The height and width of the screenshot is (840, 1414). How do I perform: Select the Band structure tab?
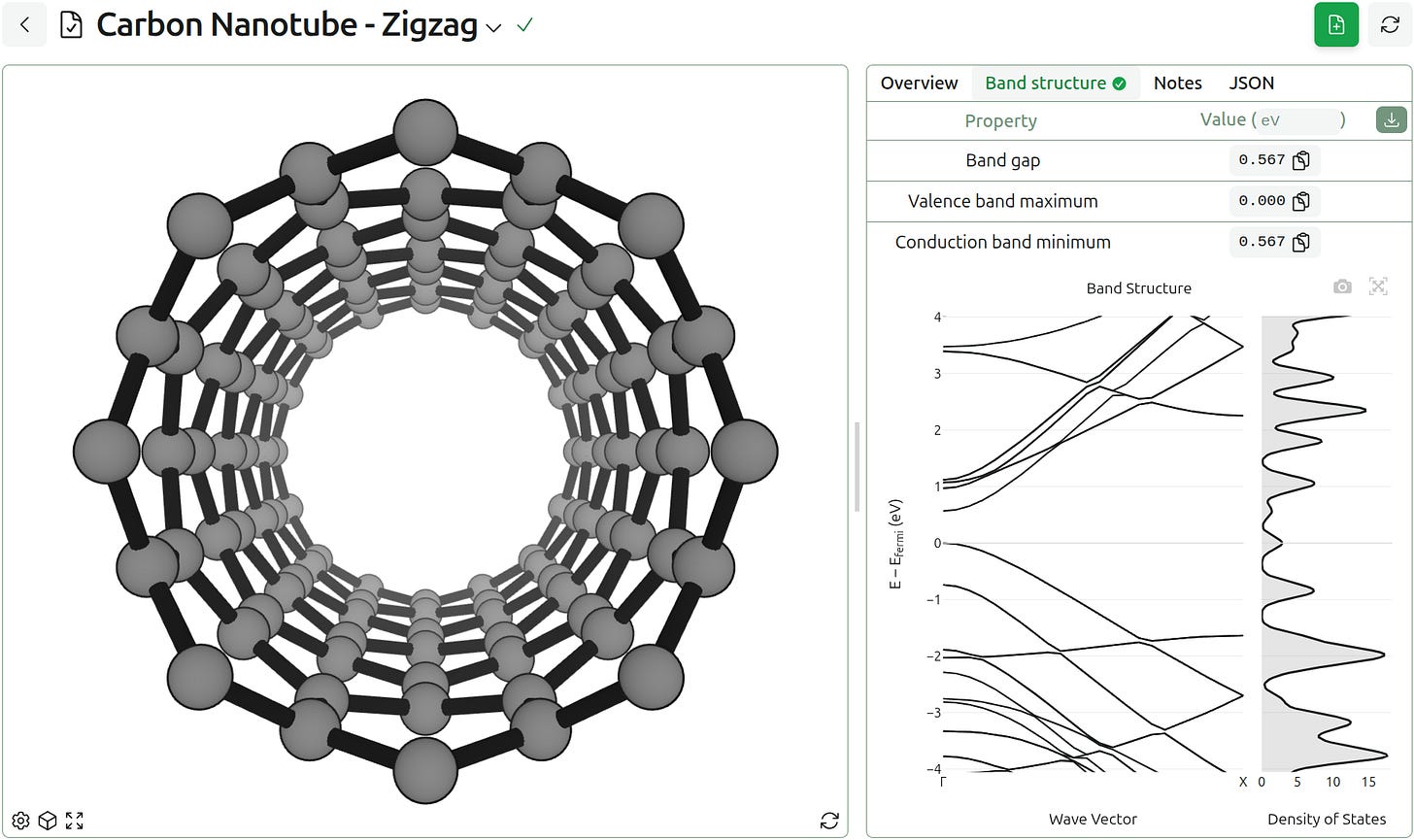(1056, 84)
